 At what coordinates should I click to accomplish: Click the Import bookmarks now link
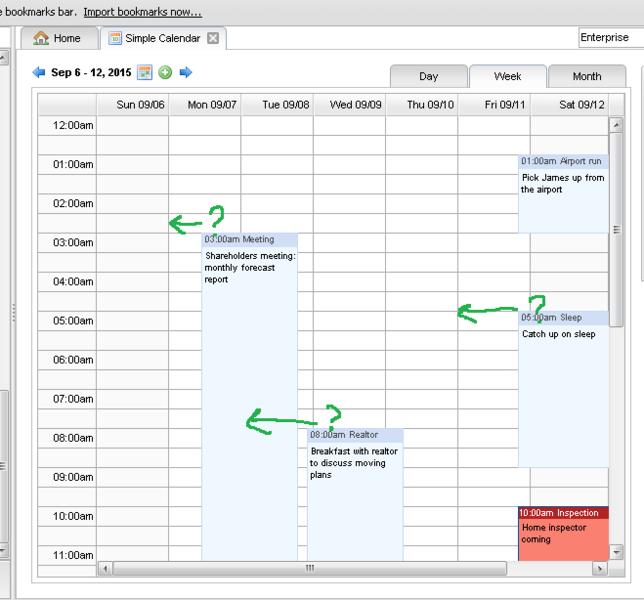tap(142, 13)
